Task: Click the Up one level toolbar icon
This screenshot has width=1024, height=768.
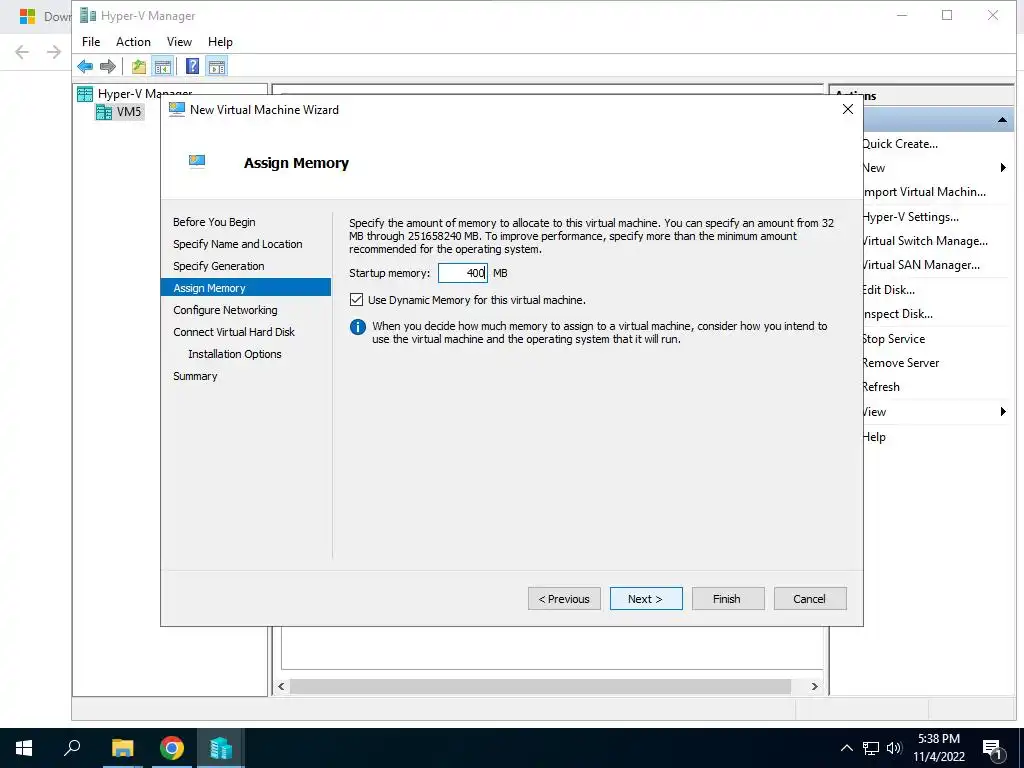Action: 138,66
